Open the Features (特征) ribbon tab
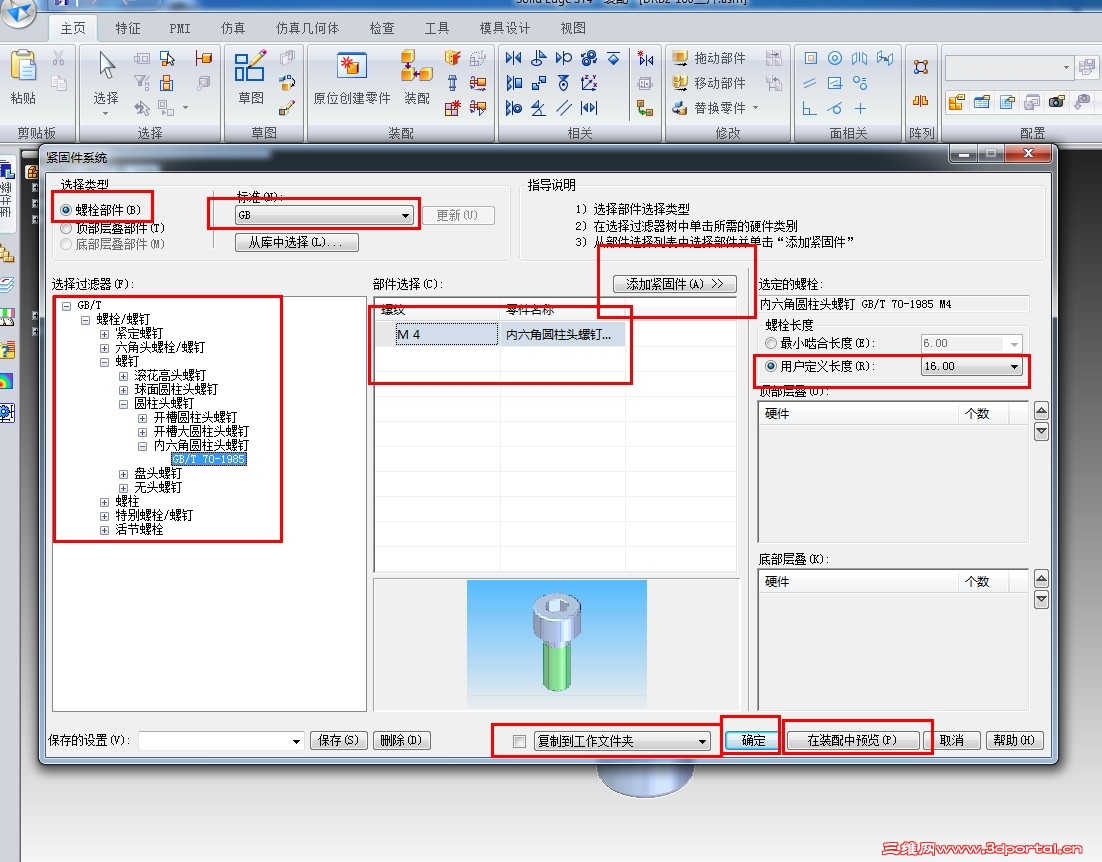The image size is (1102, 862). point(128,28)
